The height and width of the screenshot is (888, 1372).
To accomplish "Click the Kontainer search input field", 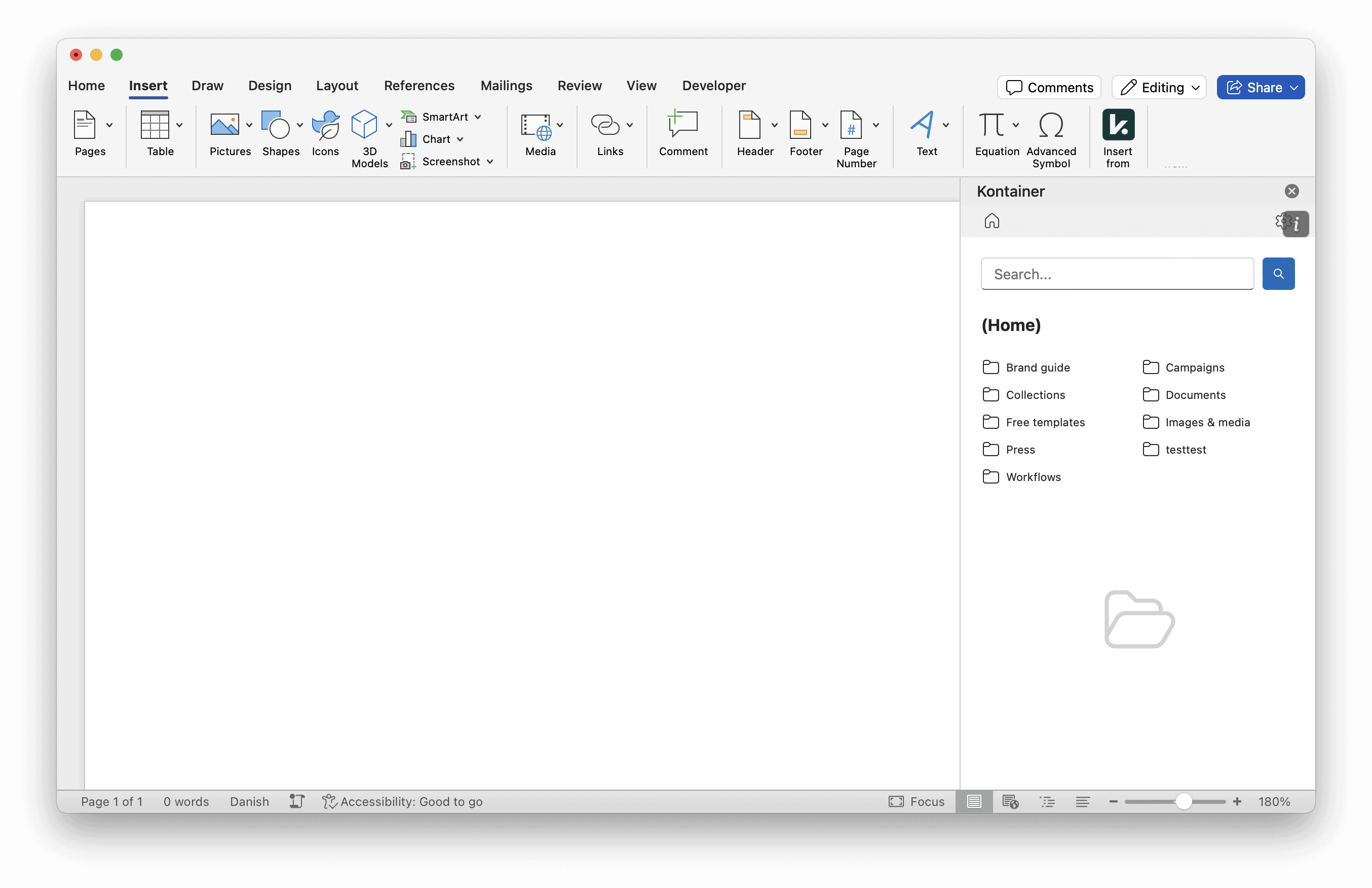I will point(1117,273).
